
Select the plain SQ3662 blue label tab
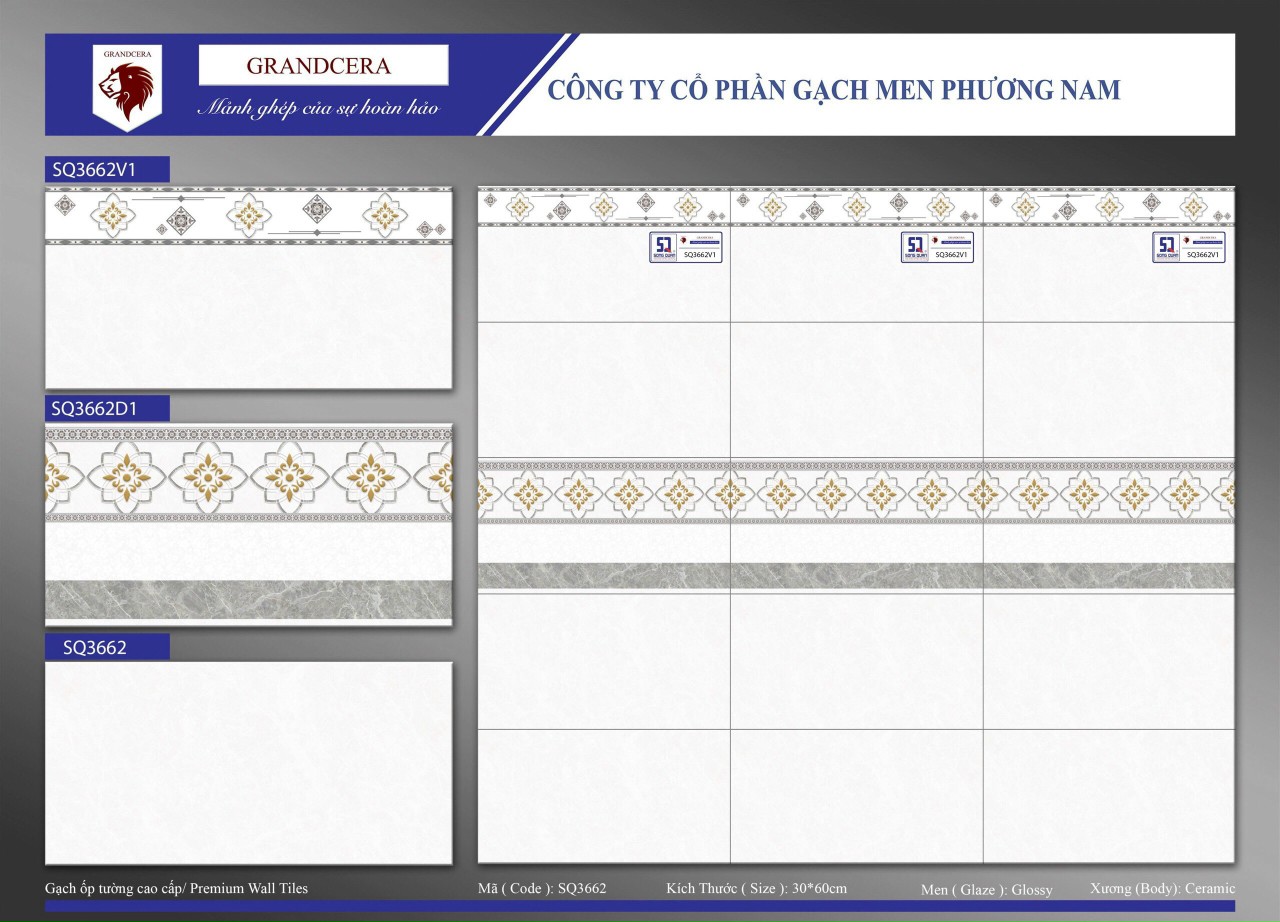[x=107, y=647]
